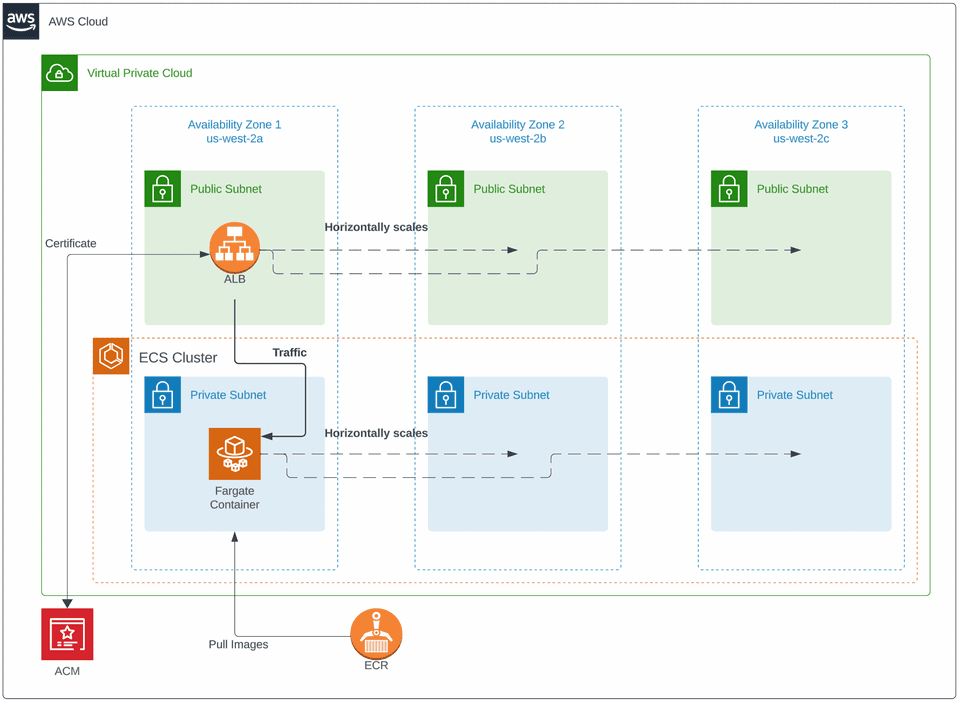The image size is (960, 702).
Task: Click Horizontally scales label beside the ALB
Action: [376, 227]
